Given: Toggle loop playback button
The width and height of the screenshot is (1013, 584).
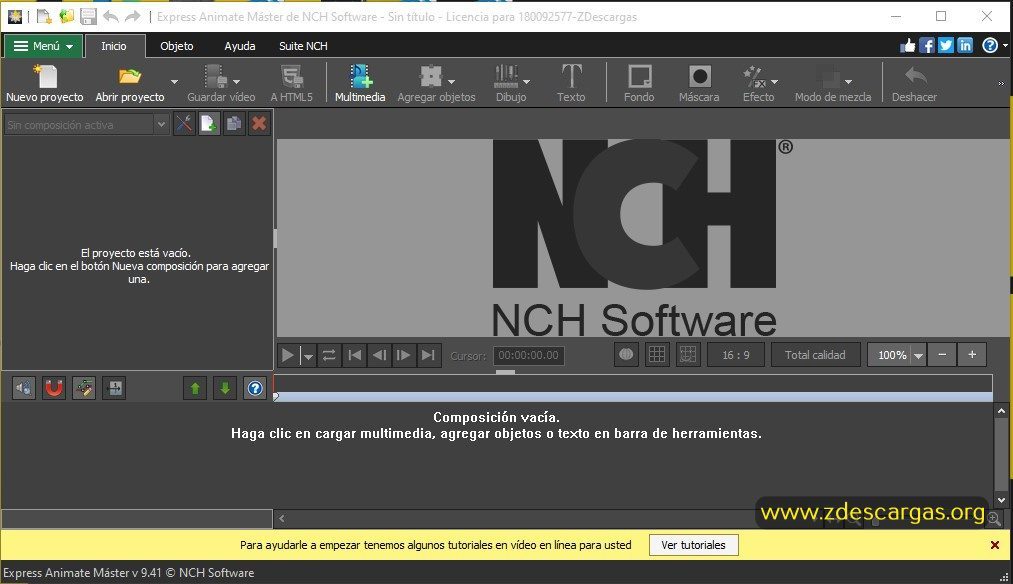Looking at the screenshot, I should click(329, 355).
